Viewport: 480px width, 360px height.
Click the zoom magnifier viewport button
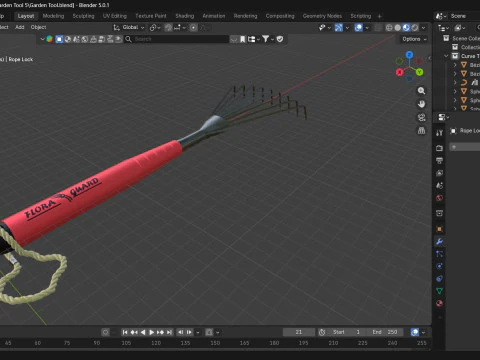tap(421, 91)
